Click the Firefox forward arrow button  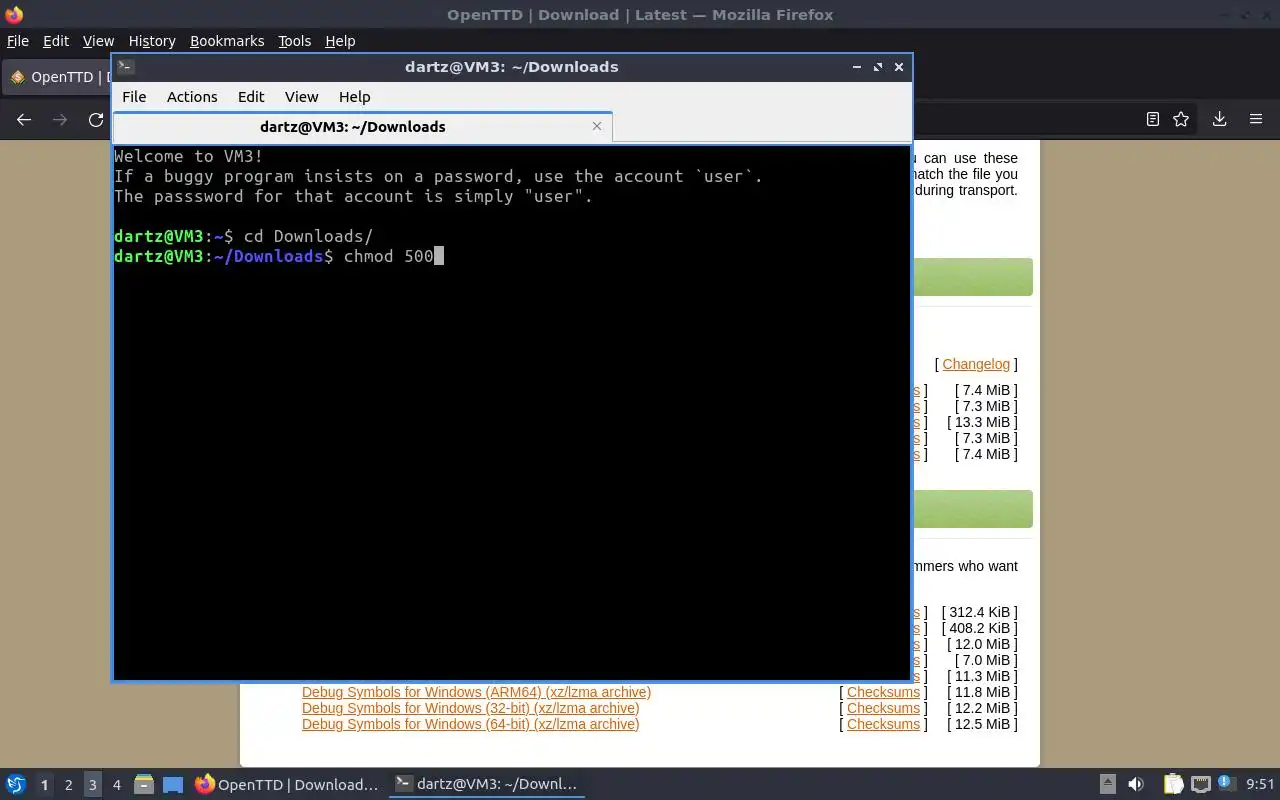pos(60,119)
